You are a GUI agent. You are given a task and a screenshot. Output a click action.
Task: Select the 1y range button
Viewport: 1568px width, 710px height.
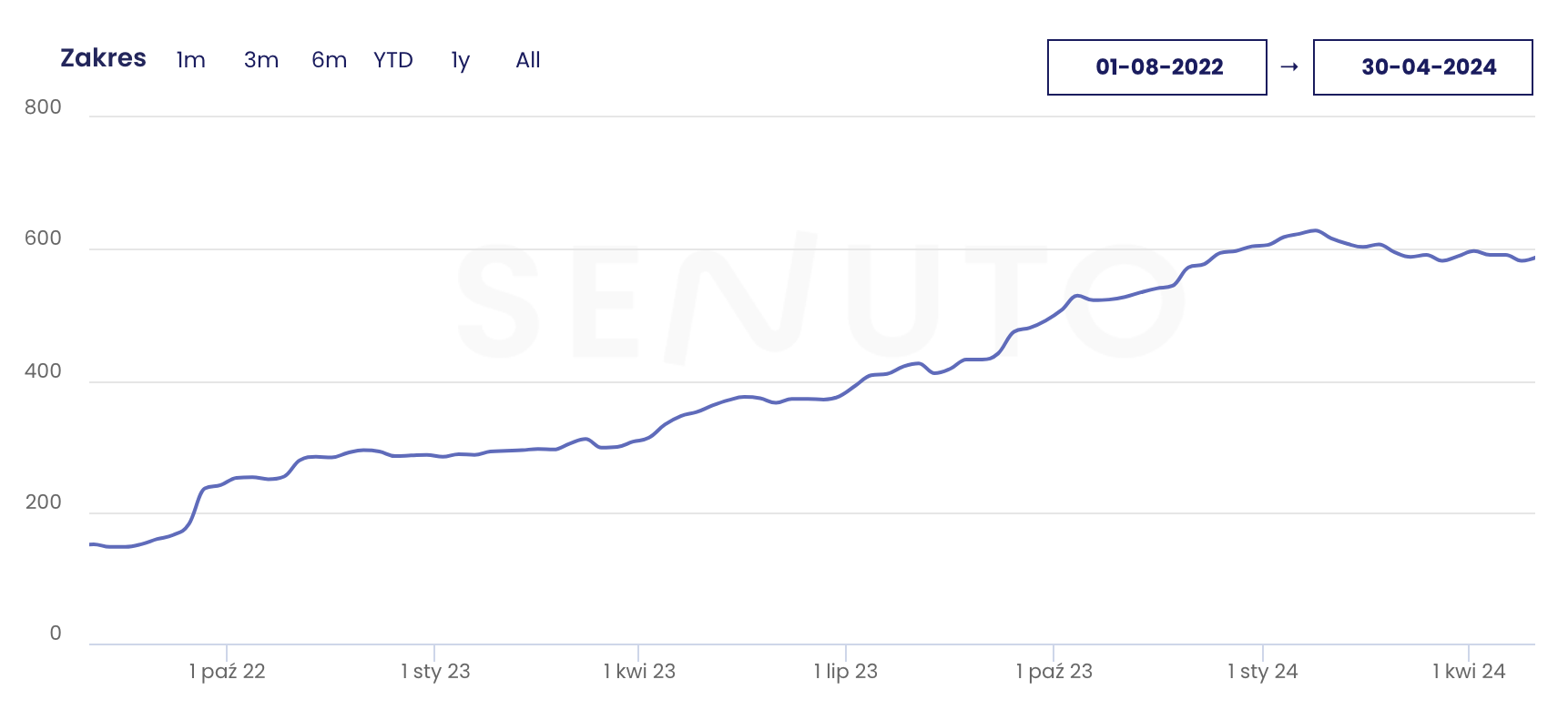pos(461,60)
